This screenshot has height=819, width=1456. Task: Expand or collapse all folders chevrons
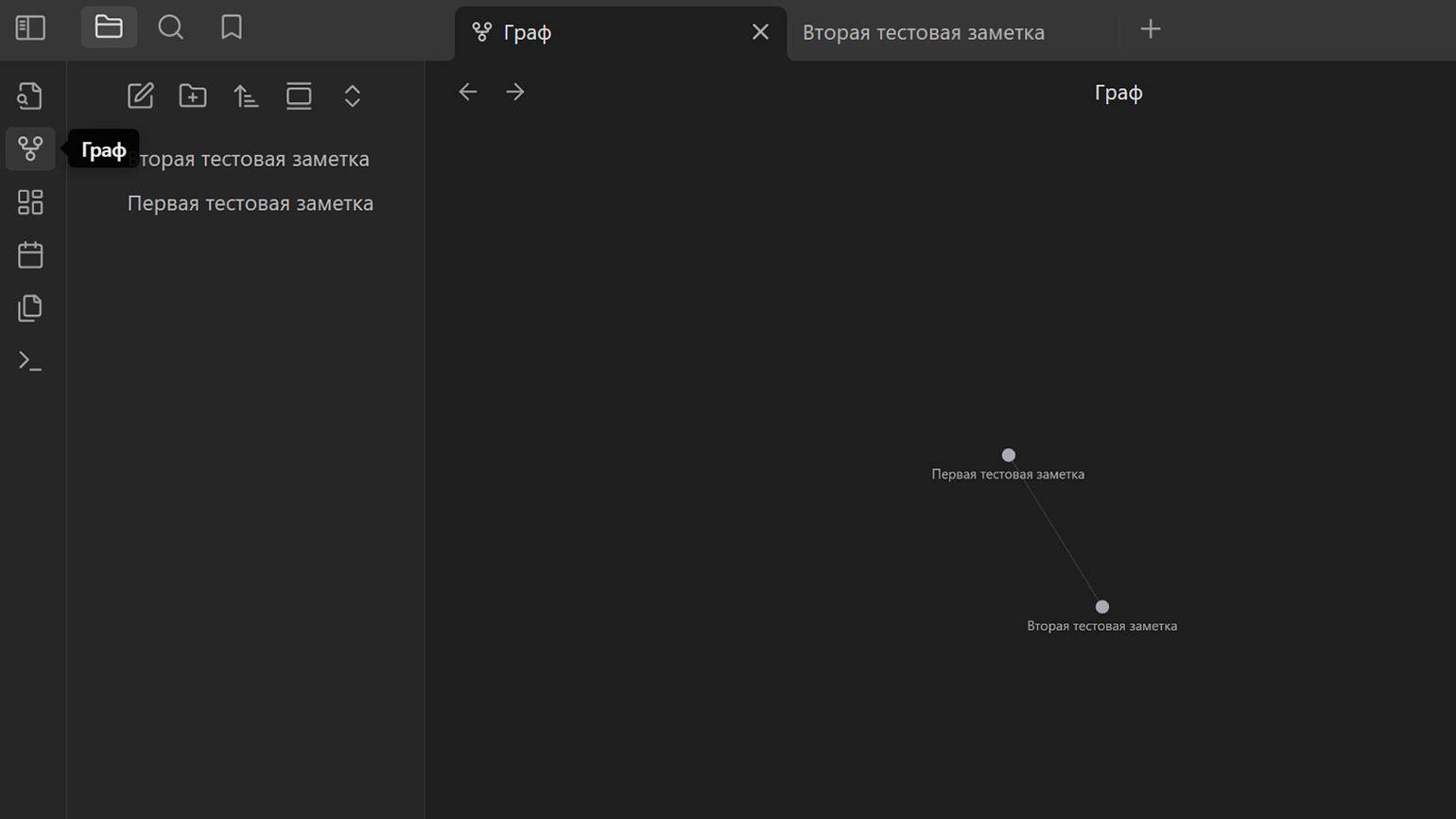352,96
